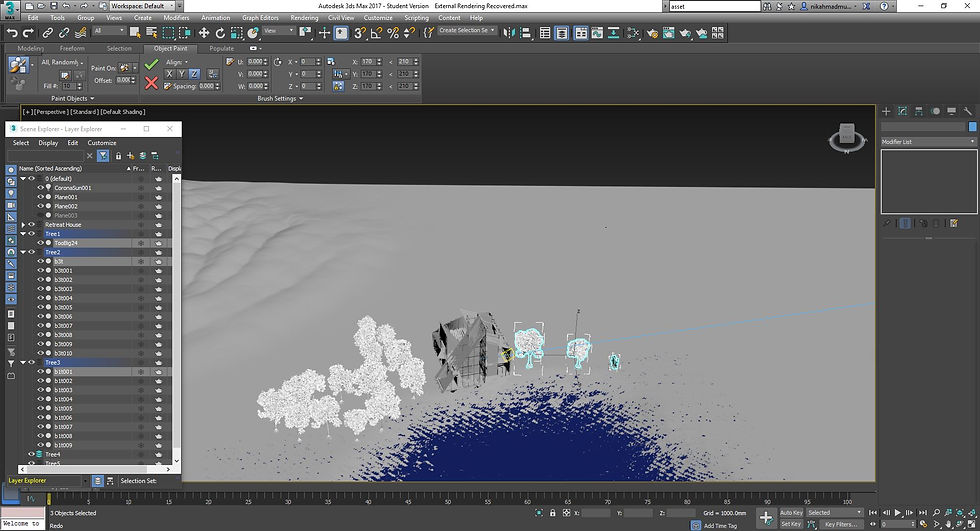The height and width of the screenshot is (531, 980).
Task: Select the Select and Place tool
Action: (x=253, y=32)
